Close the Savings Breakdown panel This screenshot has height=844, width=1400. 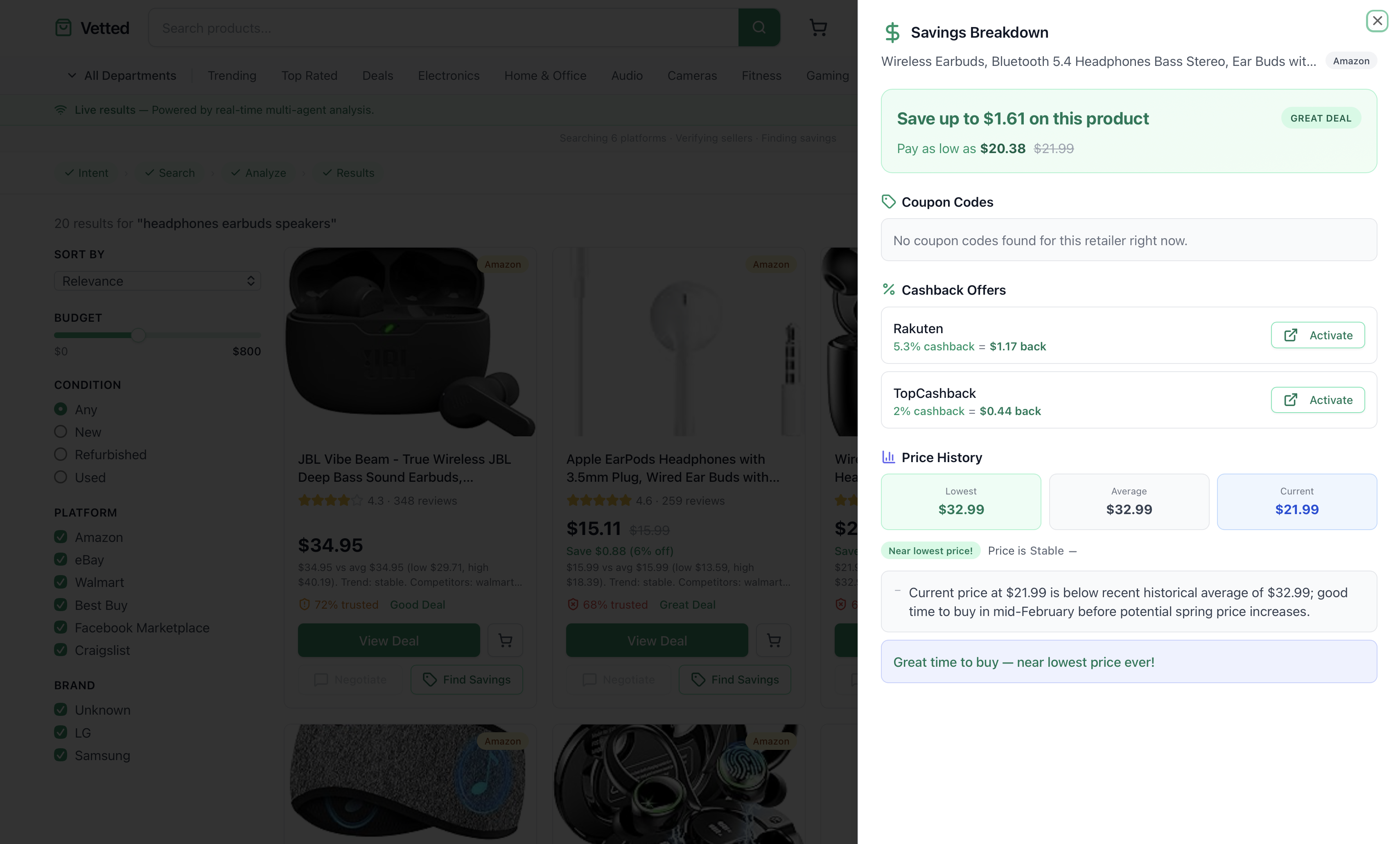click(1377, 22)
